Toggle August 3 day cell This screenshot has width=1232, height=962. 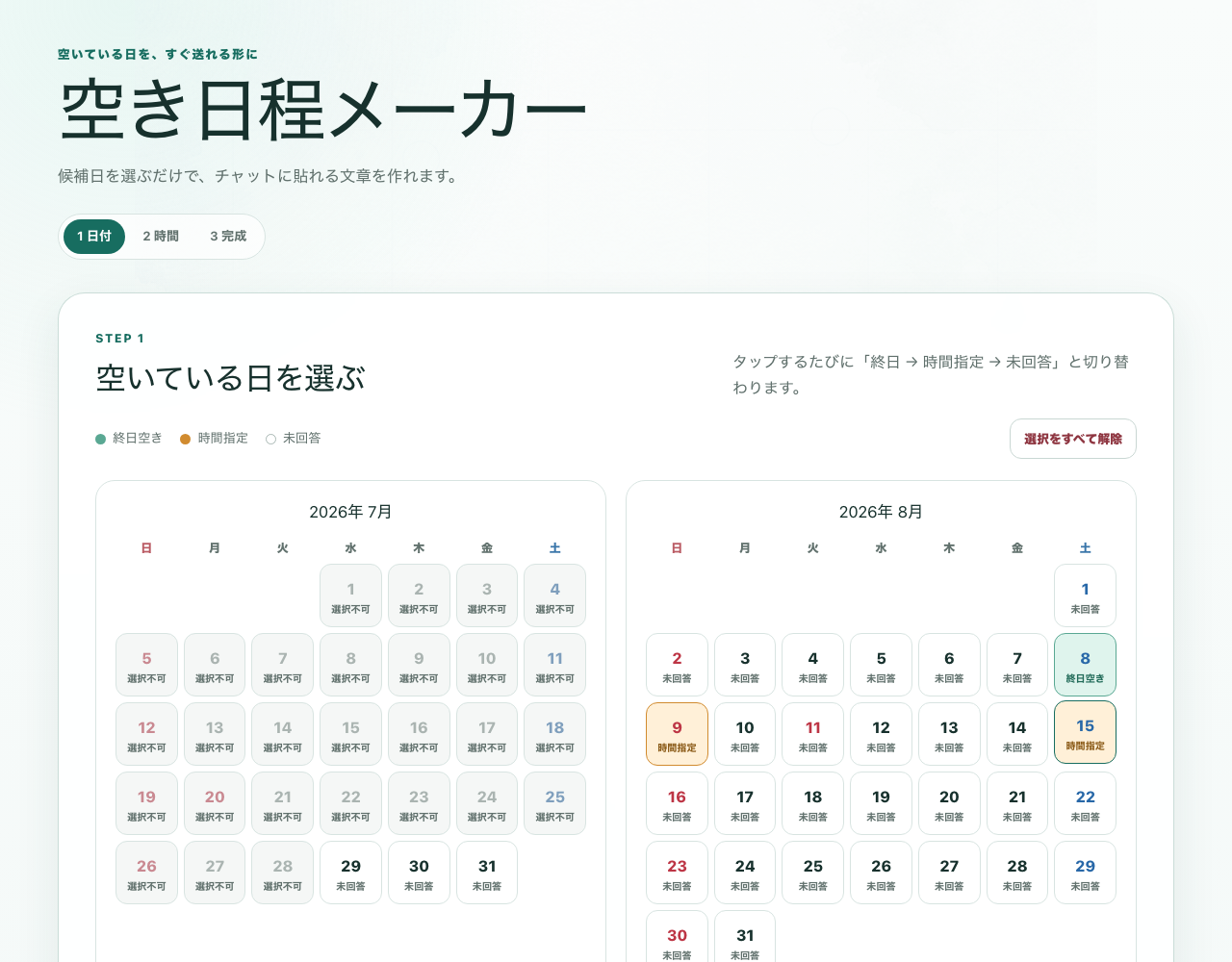point(745,665)
